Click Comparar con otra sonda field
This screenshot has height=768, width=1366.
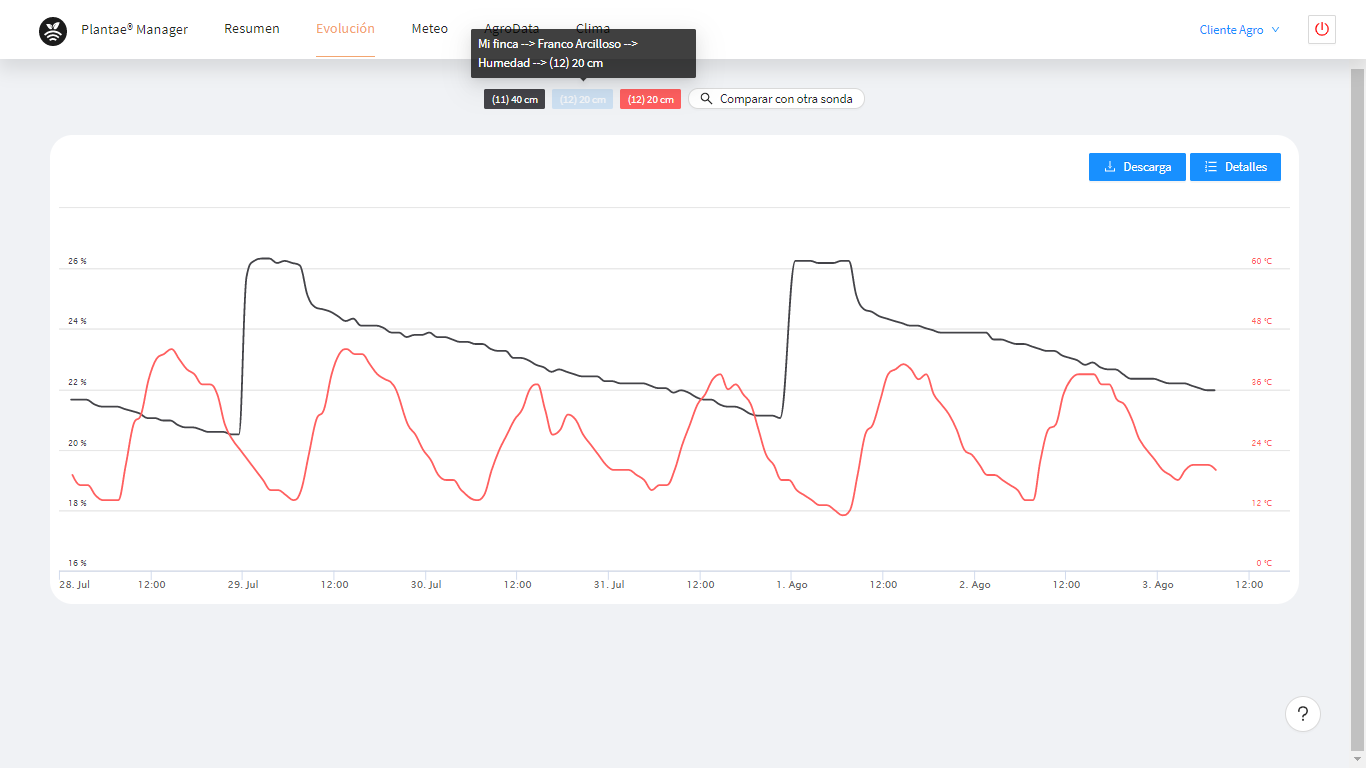point(776,99)
